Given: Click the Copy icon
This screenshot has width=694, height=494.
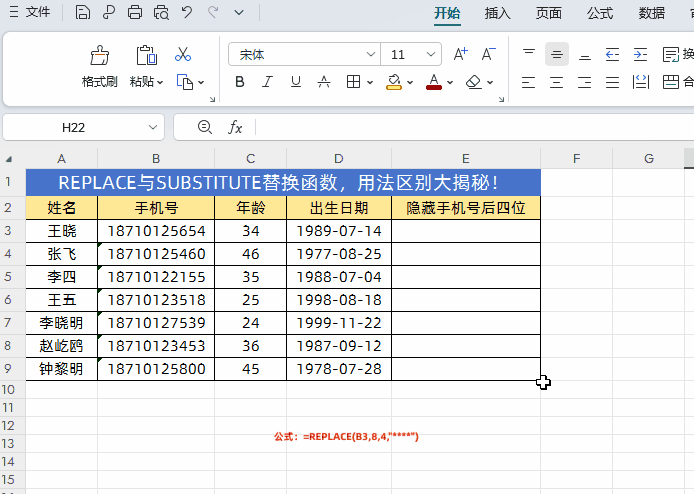Looking at the screenshot, I should 185,82.
